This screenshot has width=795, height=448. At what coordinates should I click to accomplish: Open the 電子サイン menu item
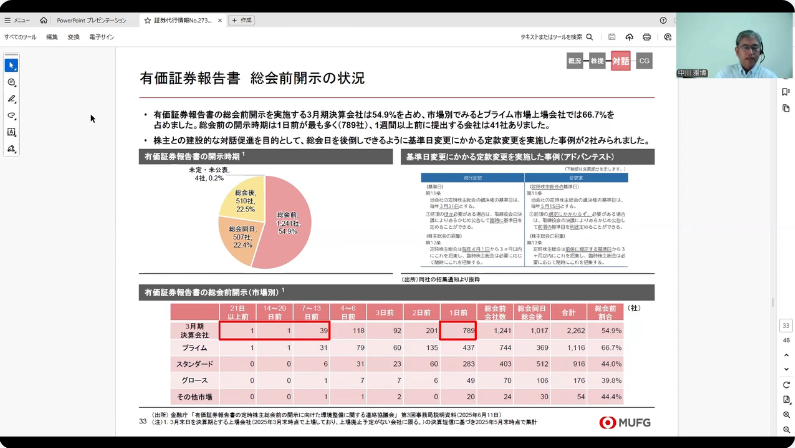(x=101, y=37)
